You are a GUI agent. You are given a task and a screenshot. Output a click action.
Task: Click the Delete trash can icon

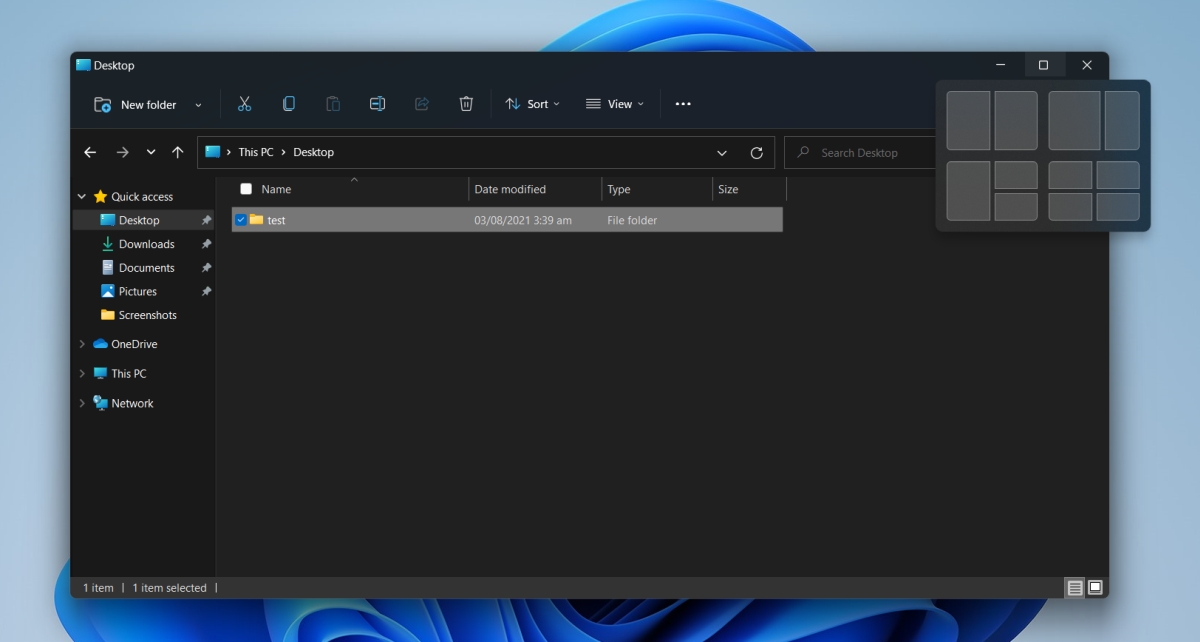click(466, 104)
